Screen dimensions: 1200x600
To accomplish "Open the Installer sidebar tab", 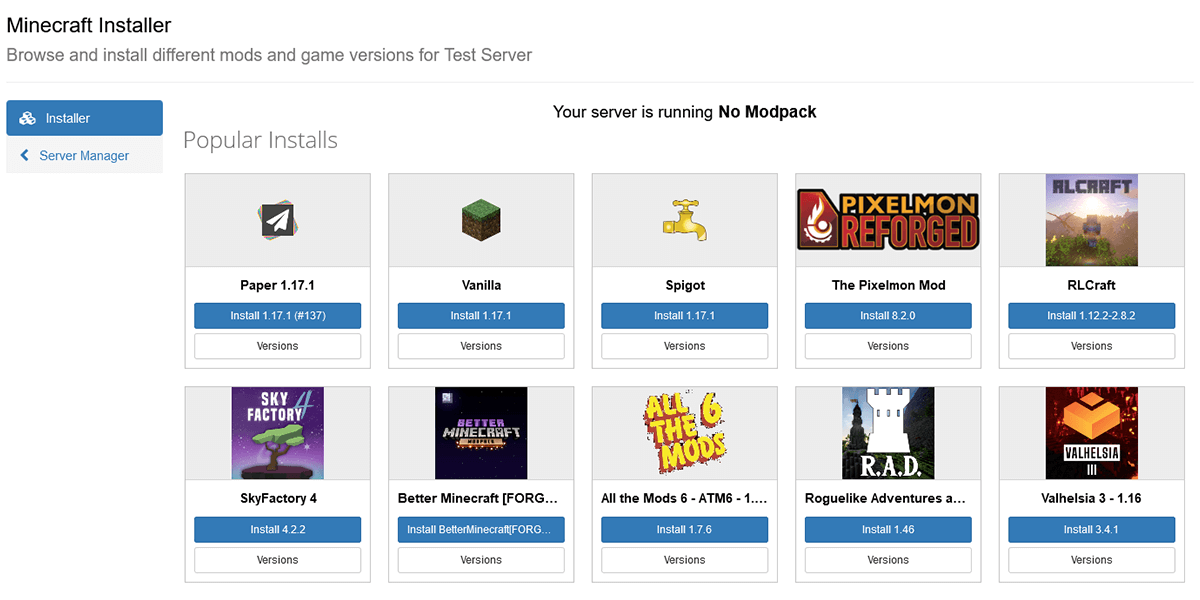I will pyautogui.click(x=84, y=118).
